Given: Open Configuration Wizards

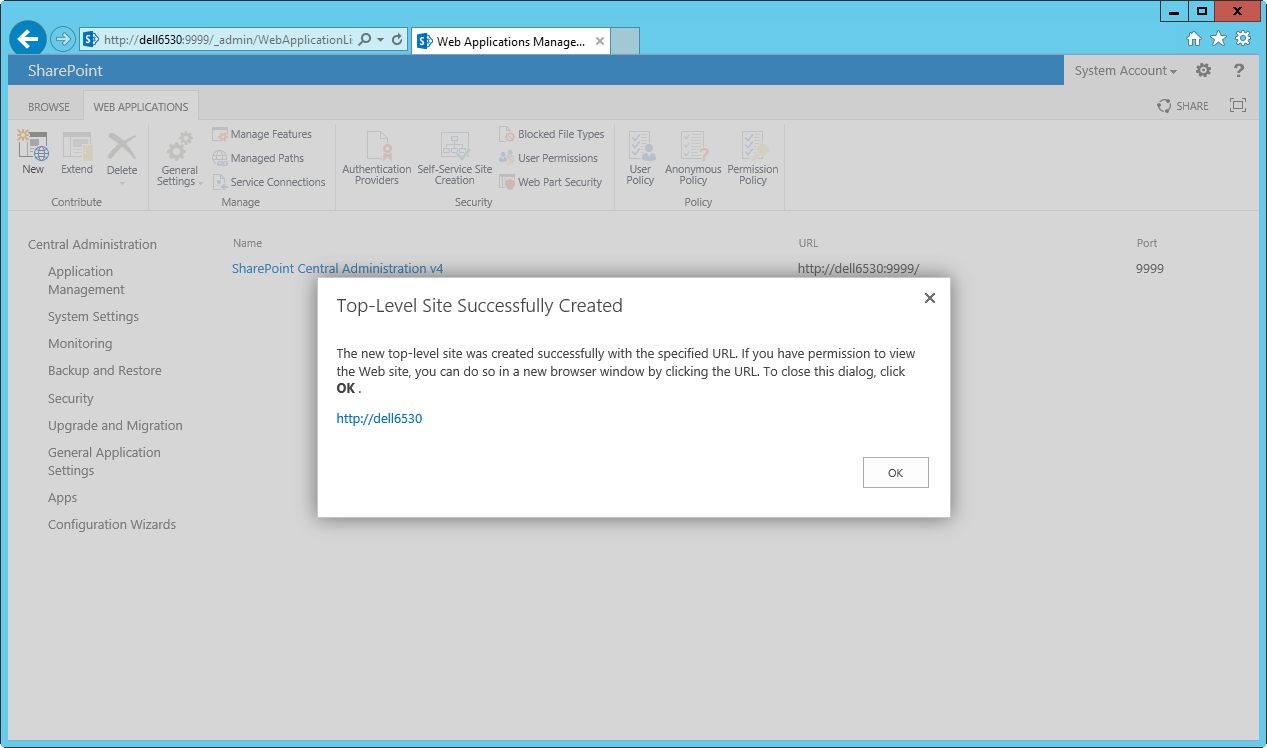Looking at the screenshot, I should pyautogui.click(x=112, y=525).
